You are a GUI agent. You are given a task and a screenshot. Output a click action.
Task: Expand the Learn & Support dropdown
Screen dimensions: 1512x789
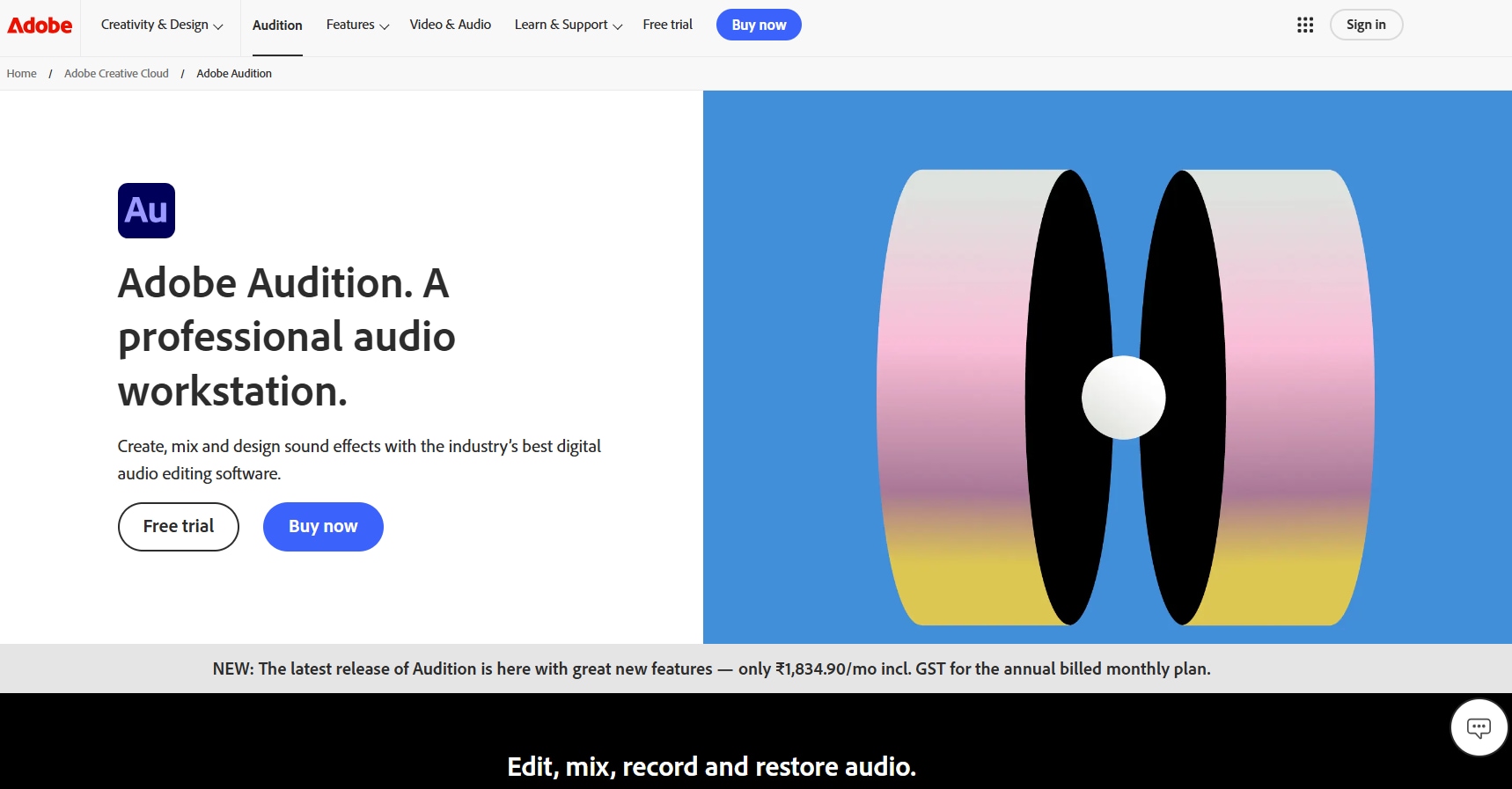point(569,25)
